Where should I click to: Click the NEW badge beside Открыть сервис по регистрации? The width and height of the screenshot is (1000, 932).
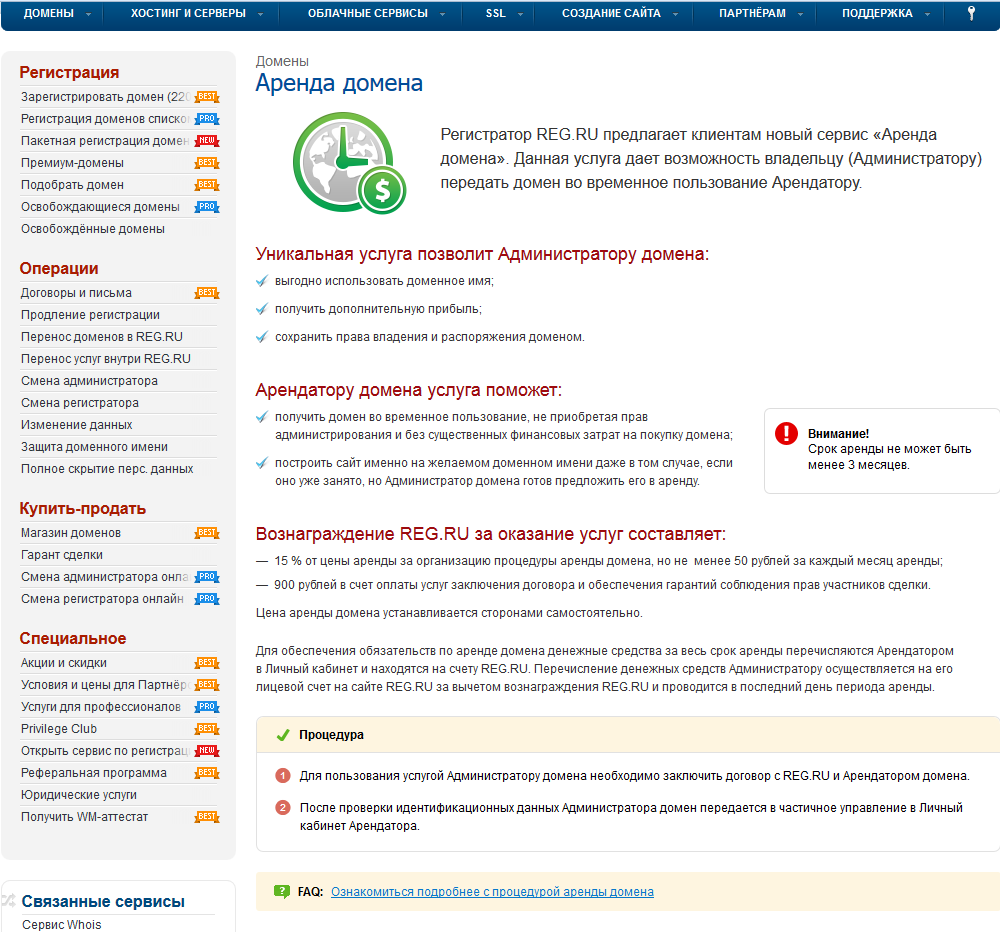[207, 751]
